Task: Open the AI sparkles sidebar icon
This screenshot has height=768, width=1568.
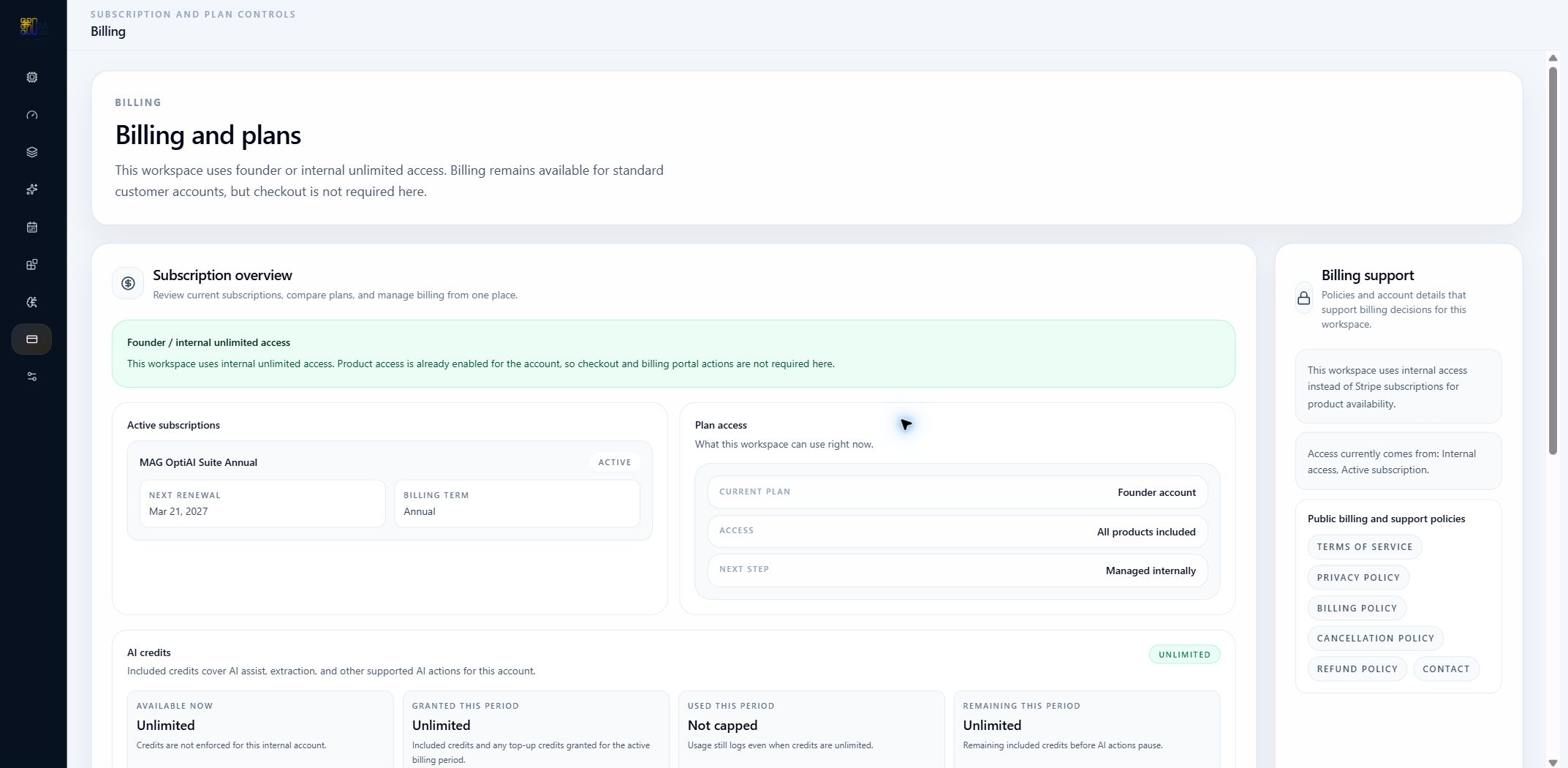Action: [31, 189]
